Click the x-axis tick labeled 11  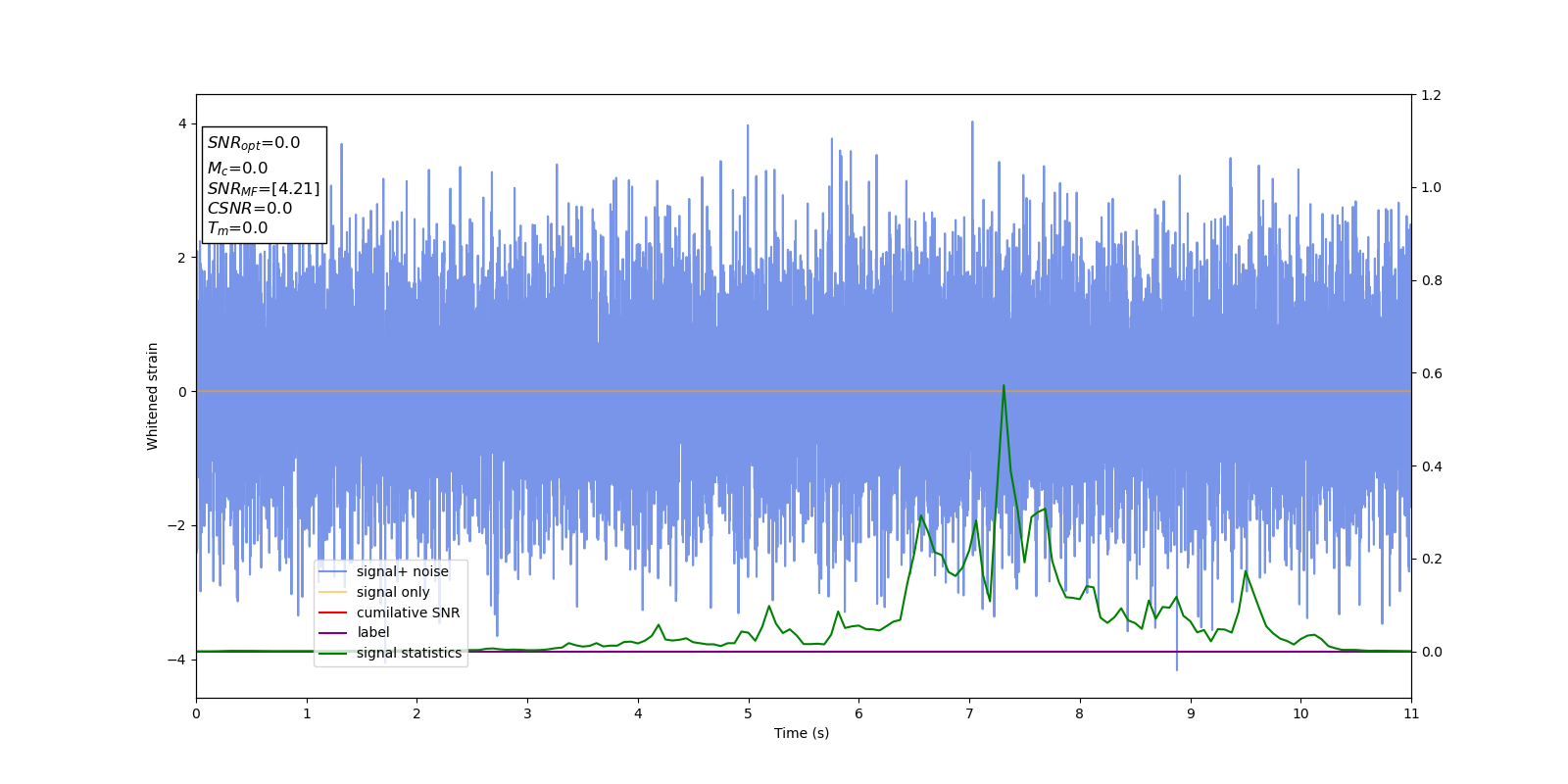pos(1411,713)
